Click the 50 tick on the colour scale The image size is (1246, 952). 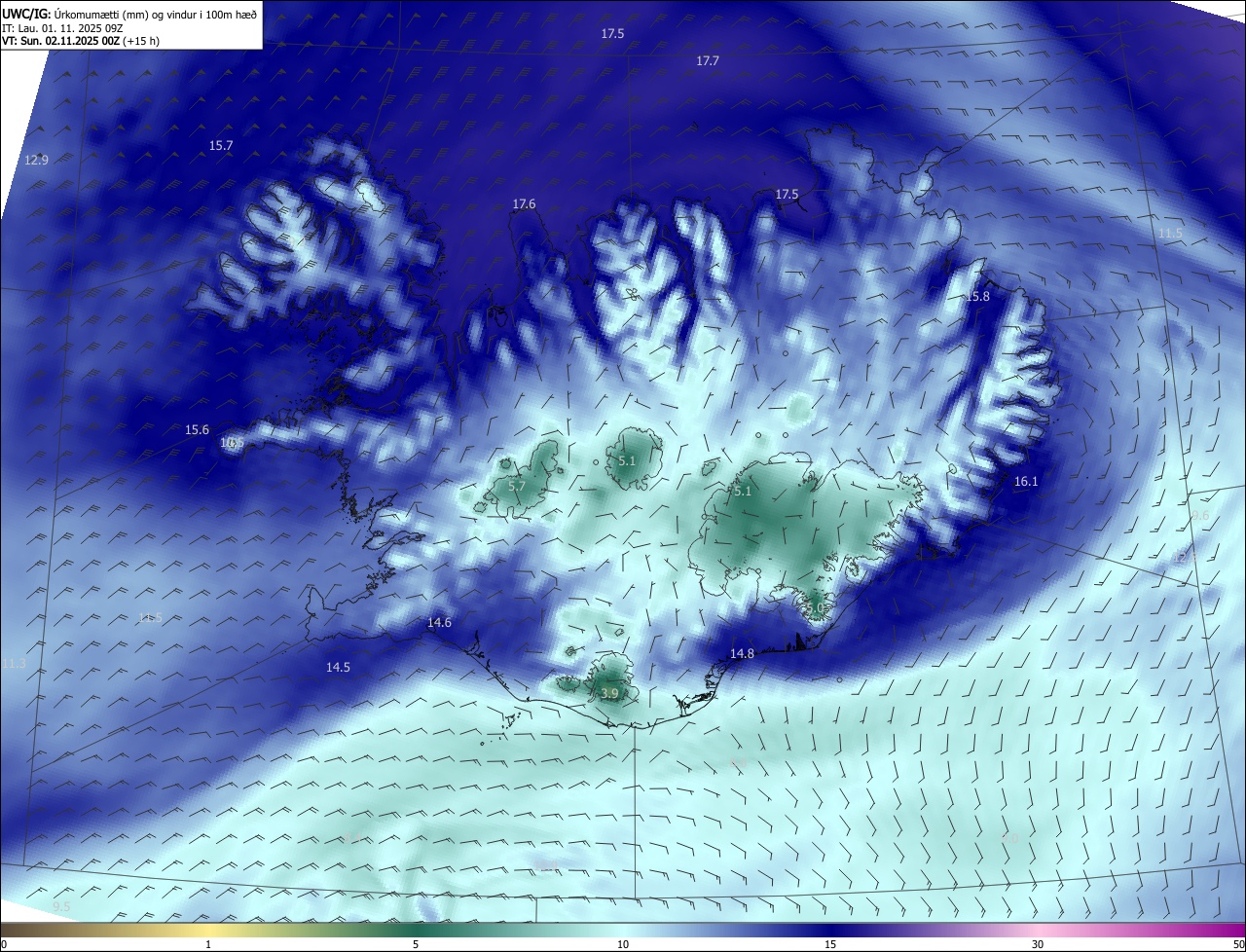1238,944
